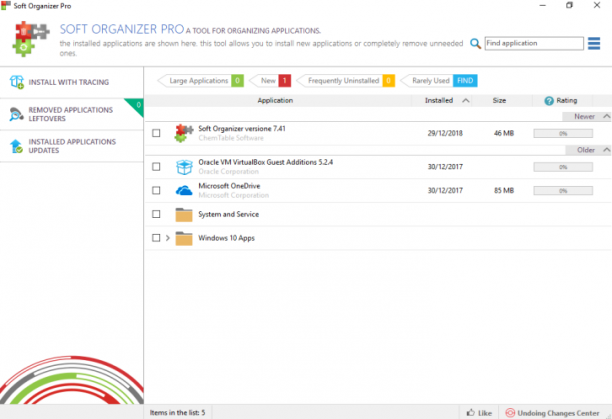Image resolution: width=612 pixels, height=419 pixels.
Task: Click Items in the list: 5 status text
Action: point(177,413)
